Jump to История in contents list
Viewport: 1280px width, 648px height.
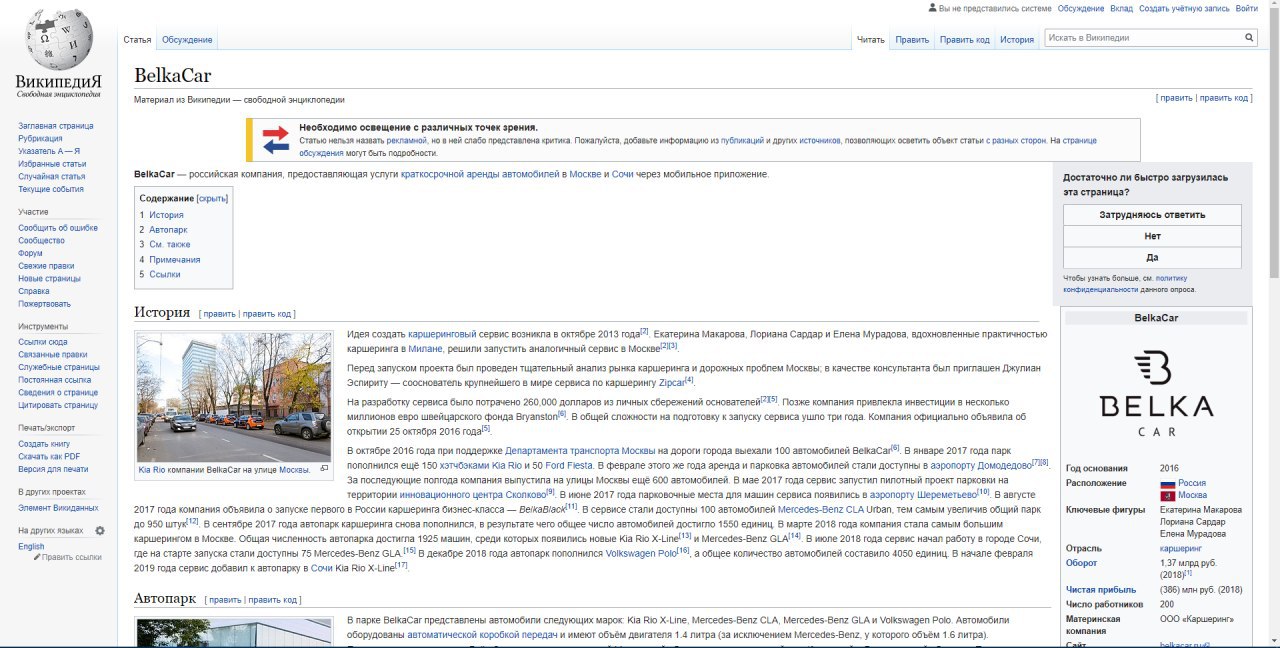(x=166, y=215)
